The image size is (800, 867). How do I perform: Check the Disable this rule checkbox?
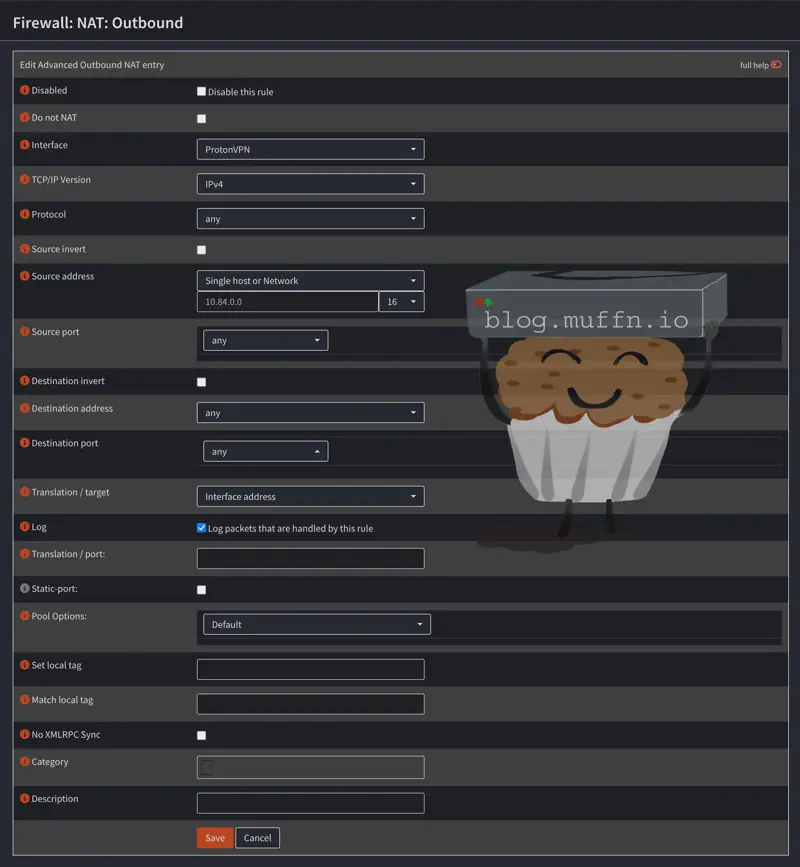[201, 91]
